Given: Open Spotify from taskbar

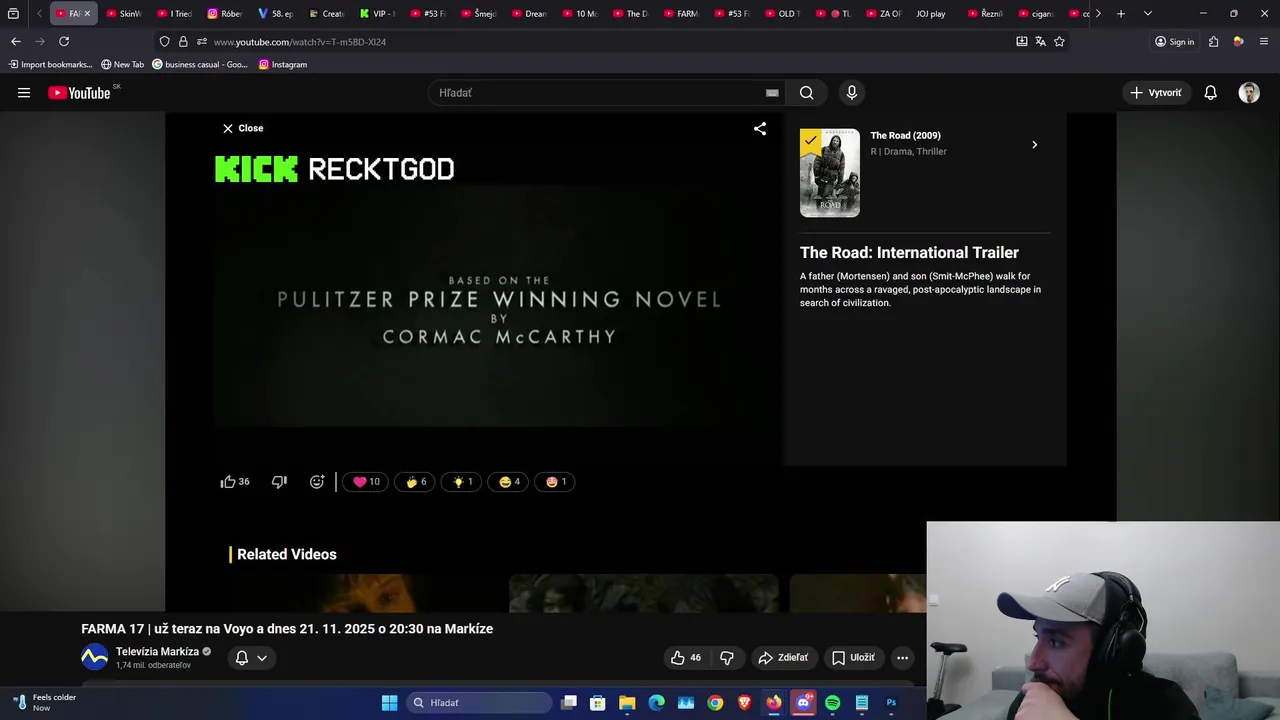Looking at the screenshot, I should point(833,703).
